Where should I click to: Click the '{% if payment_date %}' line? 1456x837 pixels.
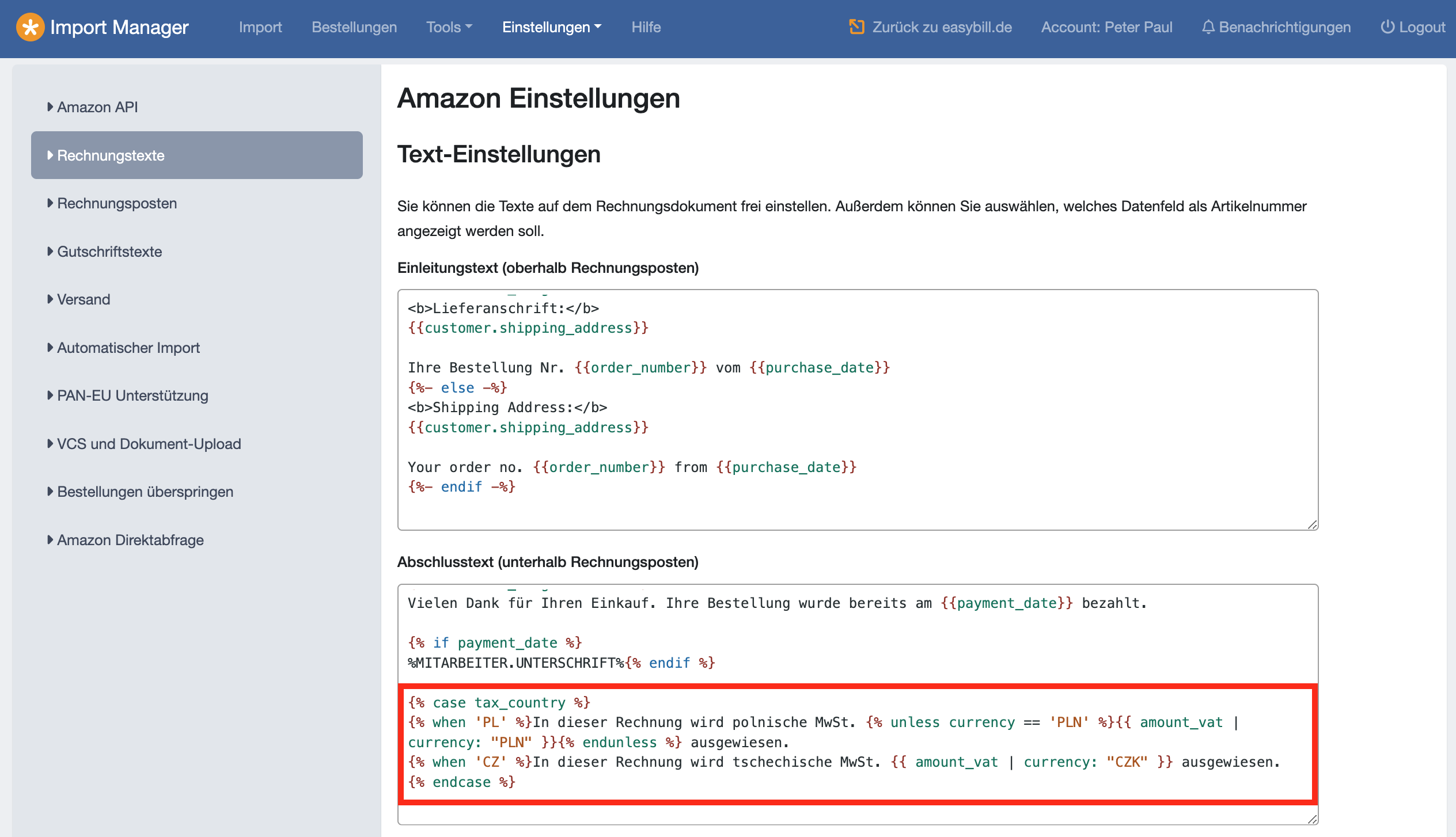495,642
